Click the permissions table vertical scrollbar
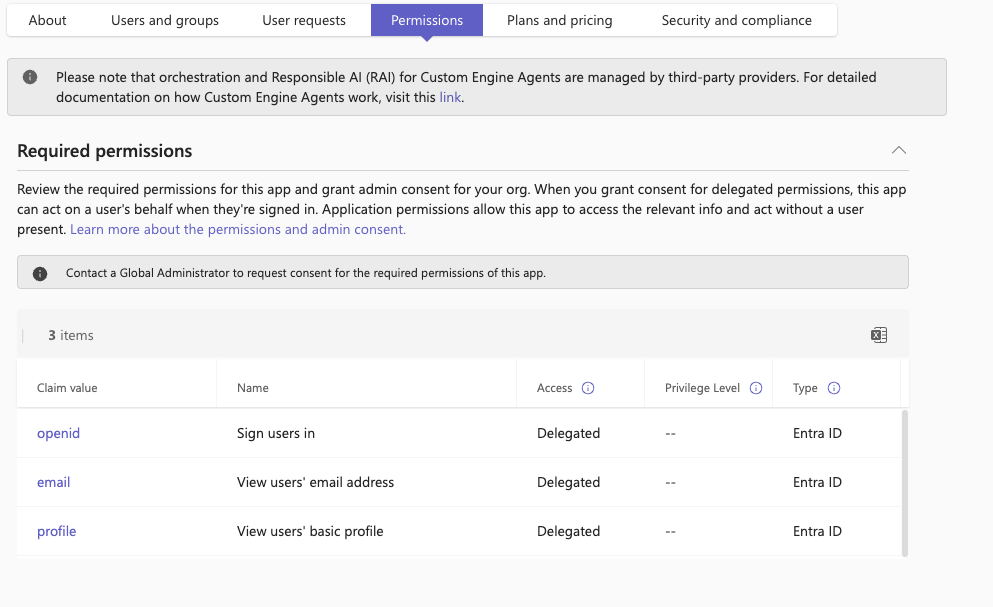Screen dimensions: 993x607 904,483
